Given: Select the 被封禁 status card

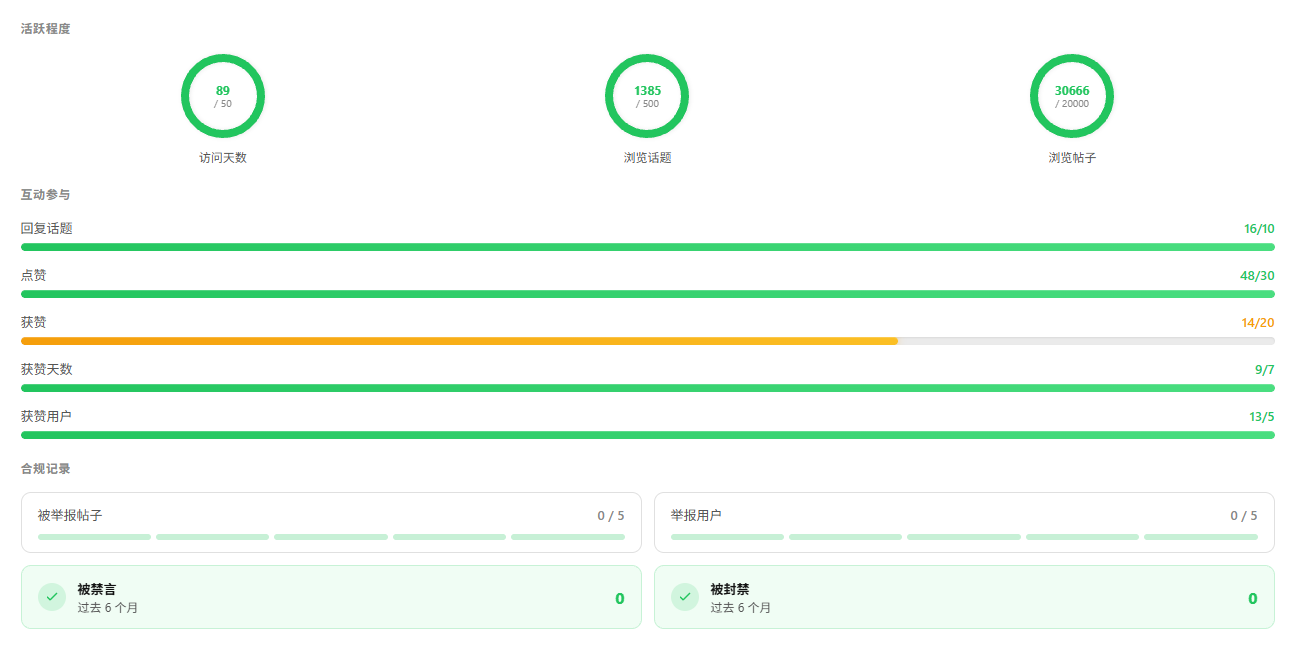Looking at the screenshot, I should coord(964,597).
